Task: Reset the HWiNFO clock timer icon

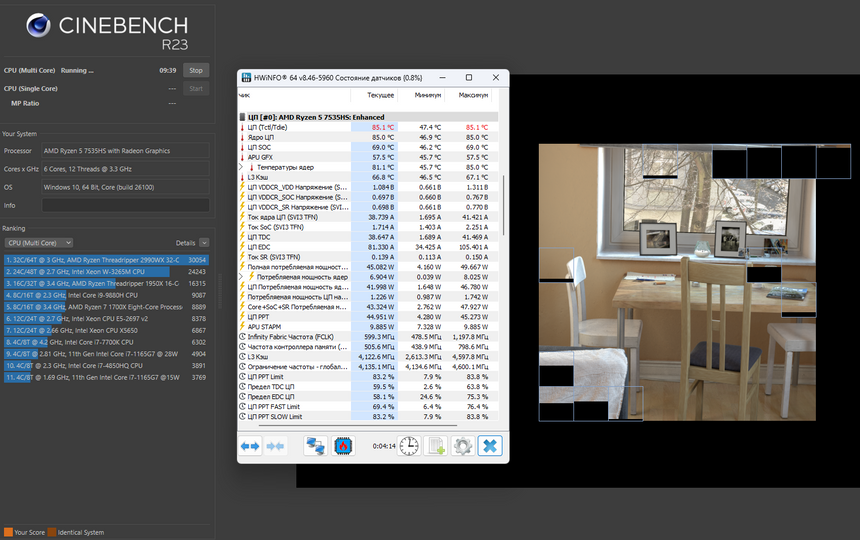Action: (x=409, y=446)
